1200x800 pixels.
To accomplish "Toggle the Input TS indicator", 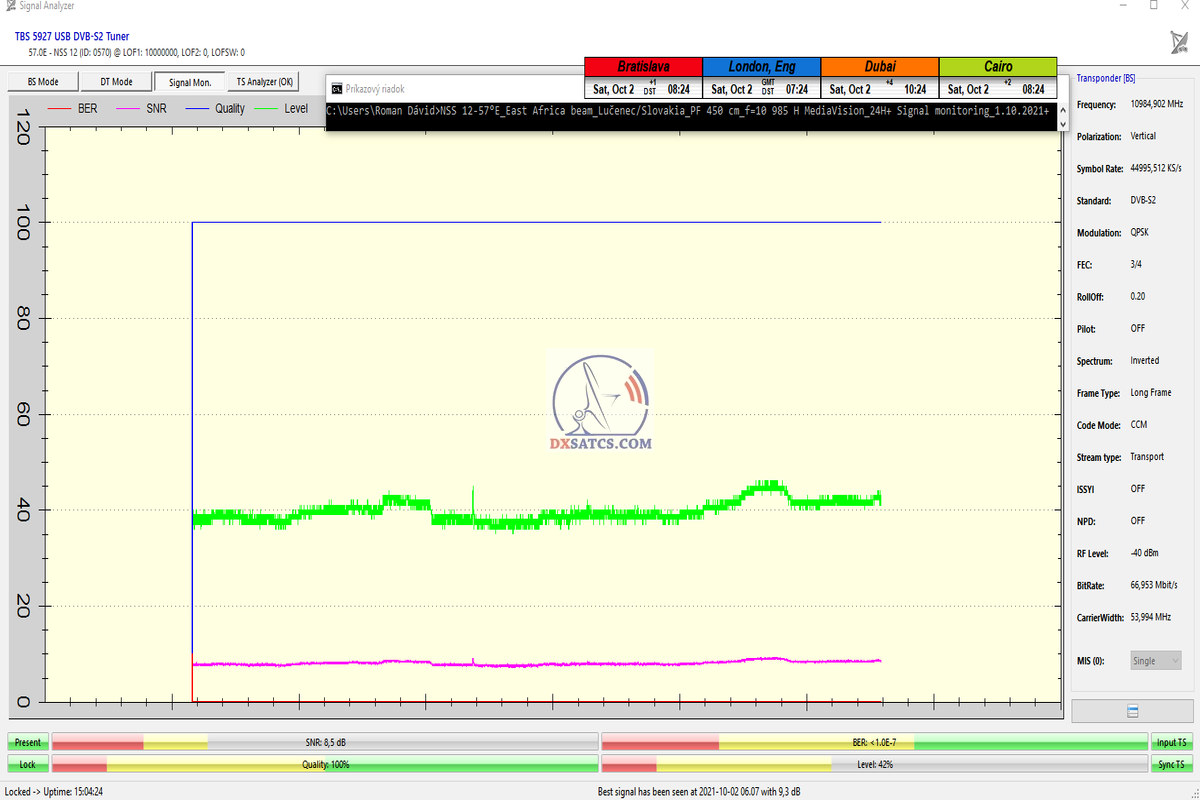I will pos(1172,742).
